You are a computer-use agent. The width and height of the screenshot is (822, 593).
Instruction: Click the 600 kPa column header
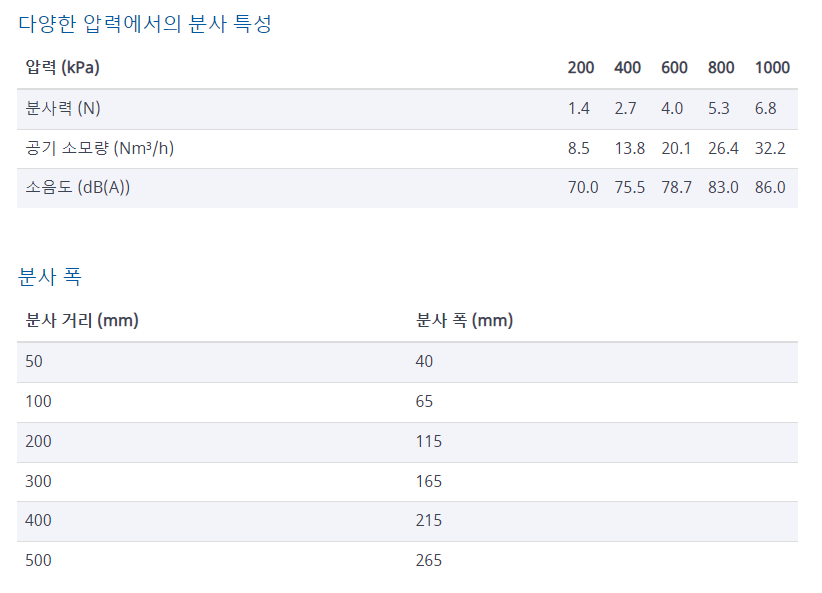click(674, 68)
